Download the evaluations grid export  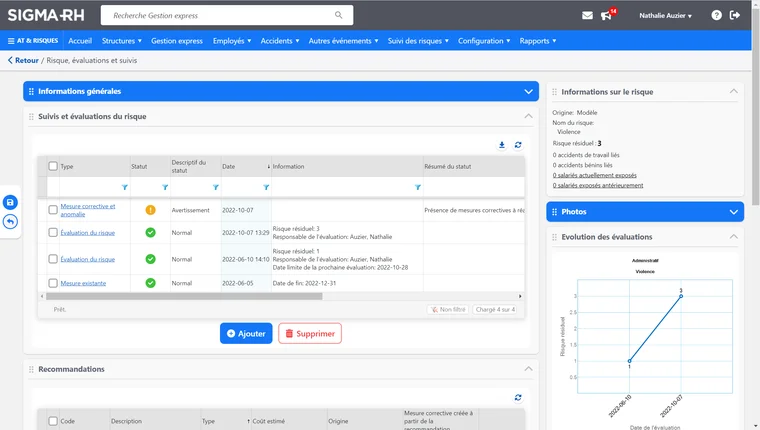[x=502, y=145]
